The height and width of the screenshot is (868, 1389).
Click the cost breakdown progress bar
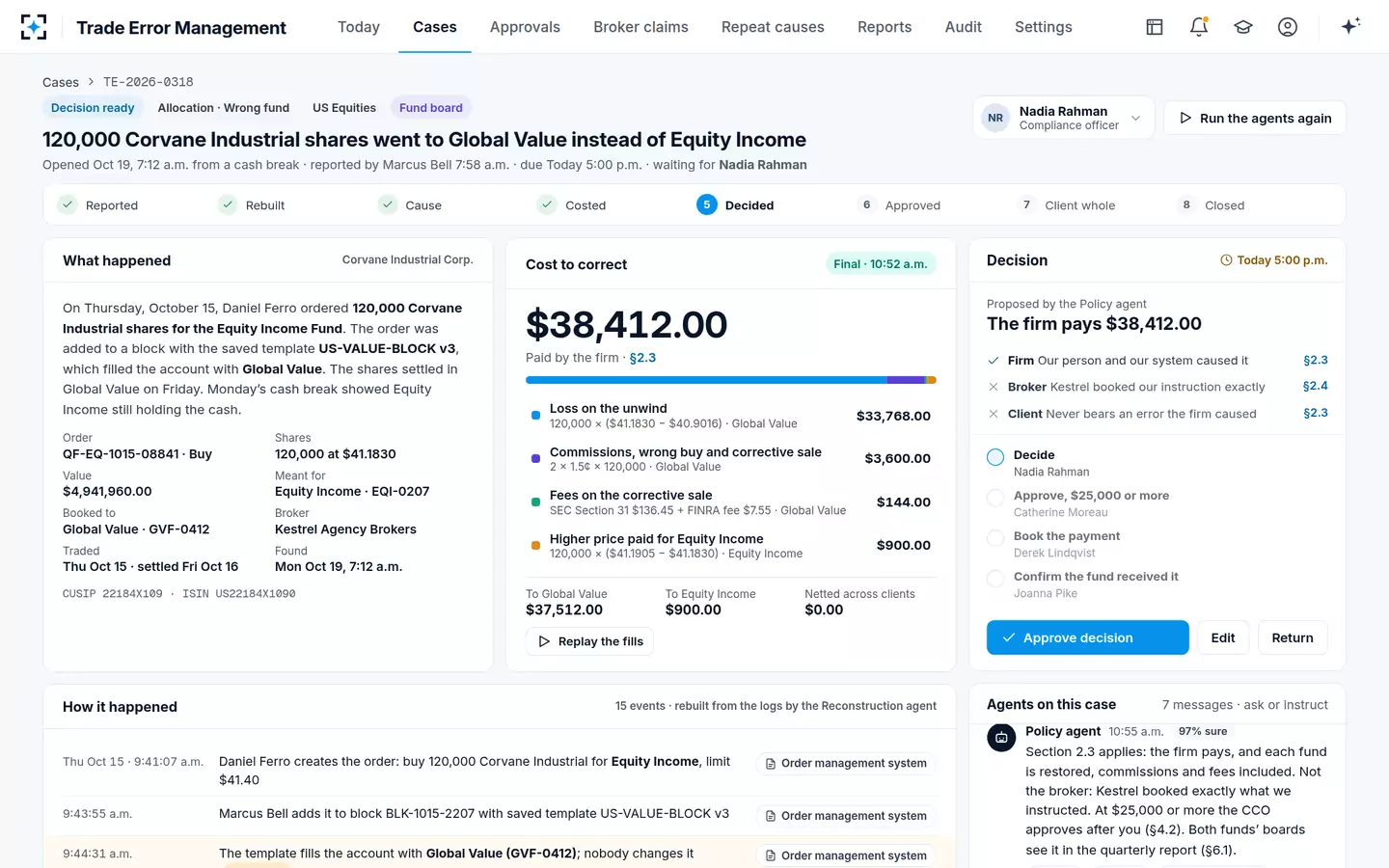tap(731, 380)
